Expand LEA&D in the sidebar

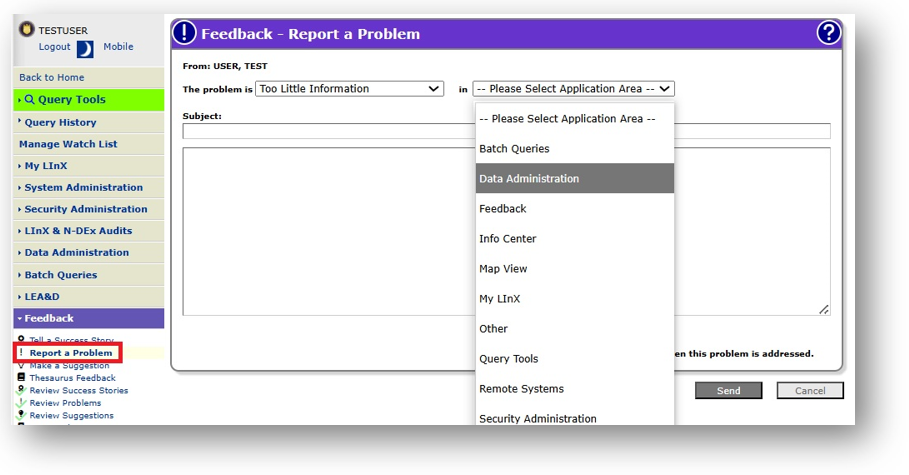[x=89, y=296]
